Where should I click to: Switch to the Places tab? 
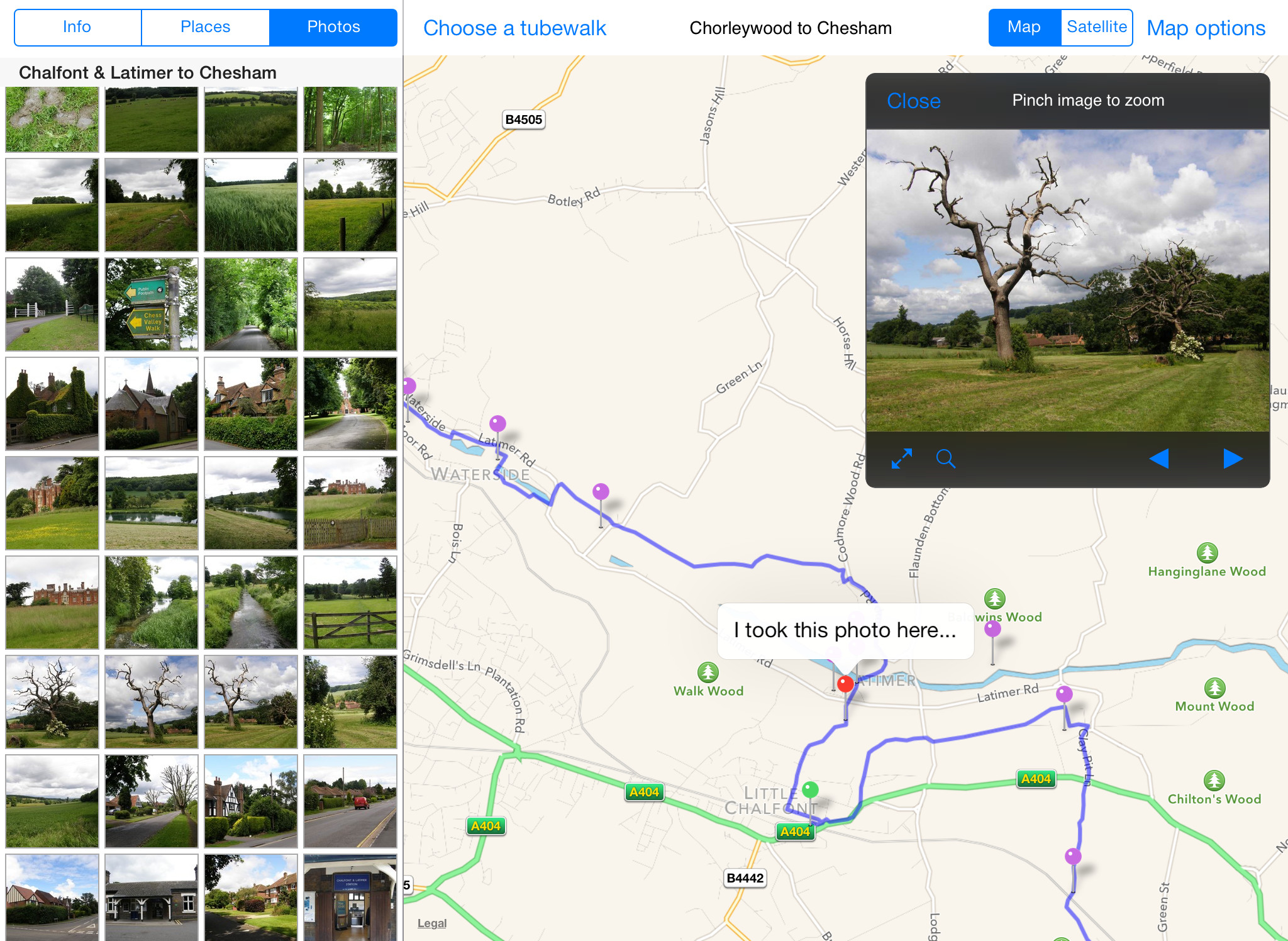(206, 27)
